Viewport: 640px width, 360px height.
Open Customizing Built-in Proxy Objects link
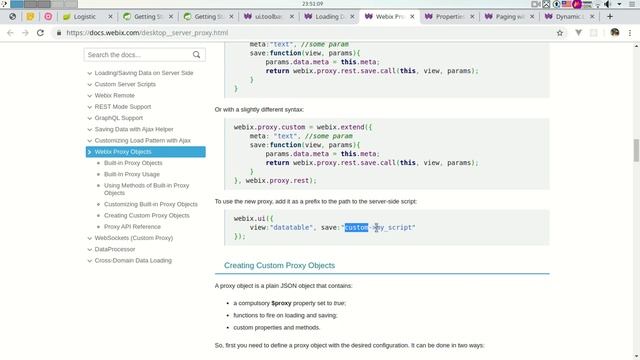click(151, 204)
